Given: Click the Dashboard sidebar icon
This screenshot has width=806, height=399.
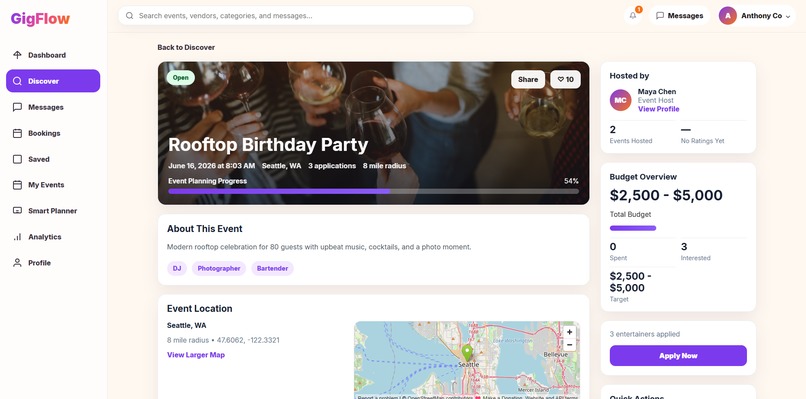Looking at the screenshot, I should tap(17, 55).
